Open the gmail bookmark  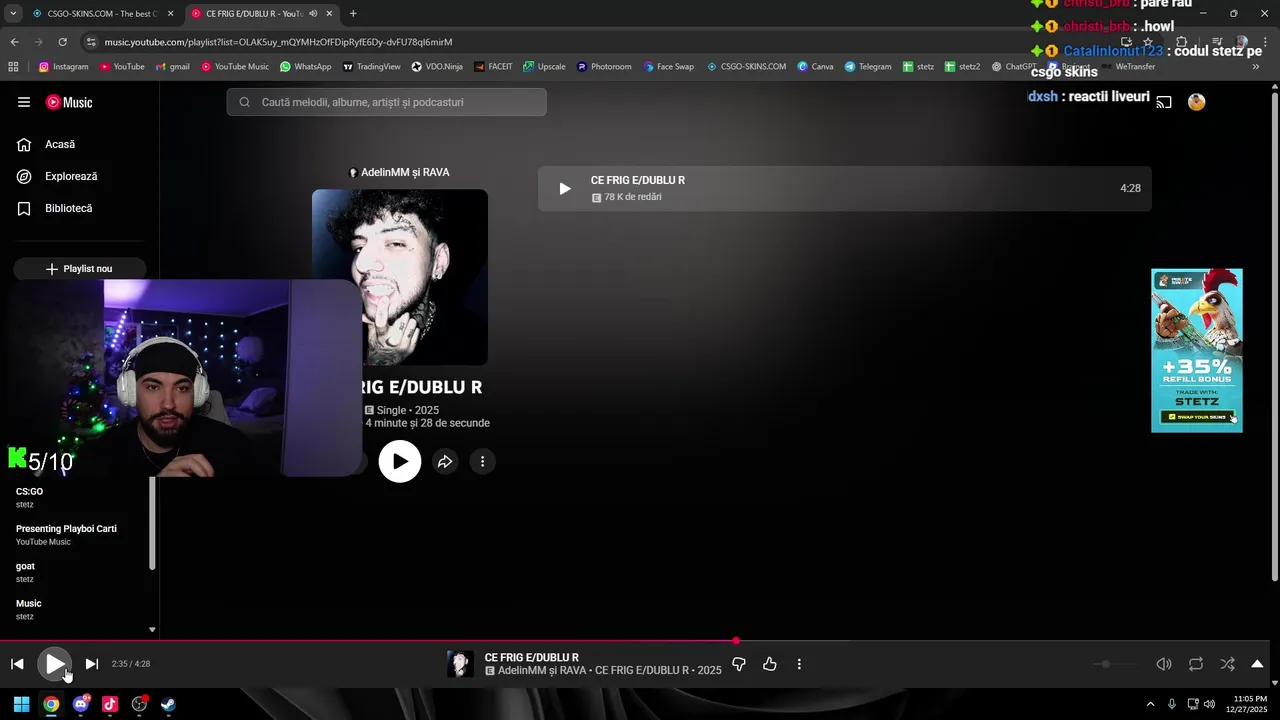point(172,67)
